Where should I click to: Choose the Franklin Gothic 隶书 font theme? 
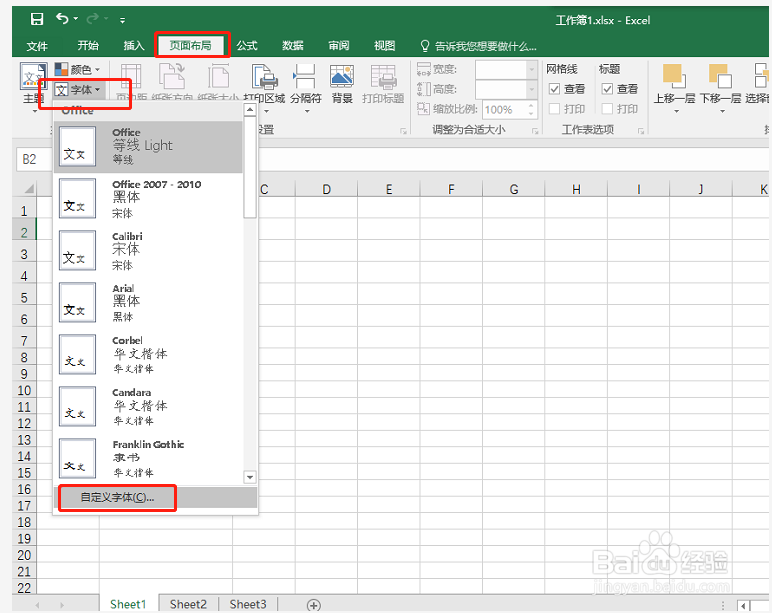148,458
